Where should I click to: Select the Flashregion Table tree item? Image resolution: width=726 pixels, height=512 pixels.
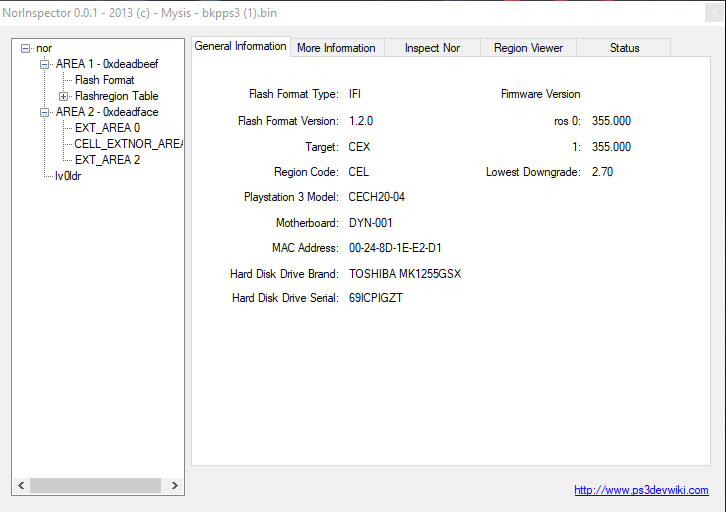[x=116, y=96]
